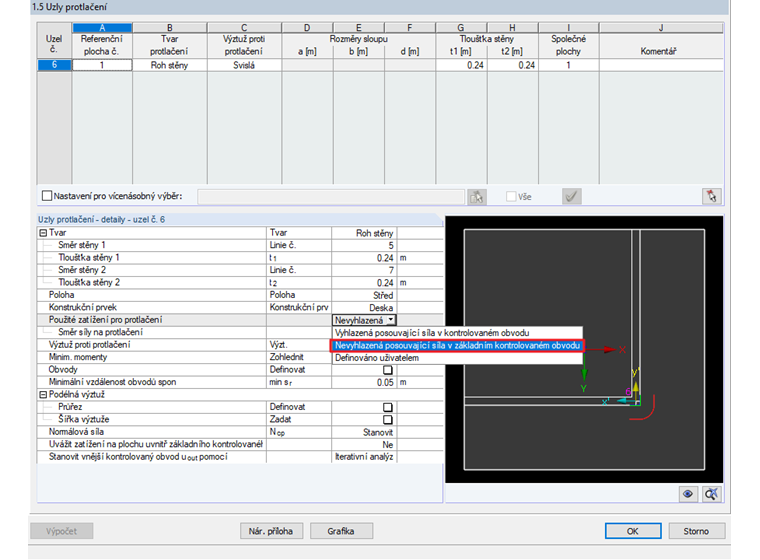Click Konstrukční prvek value Deska

(x=364, y=308)
